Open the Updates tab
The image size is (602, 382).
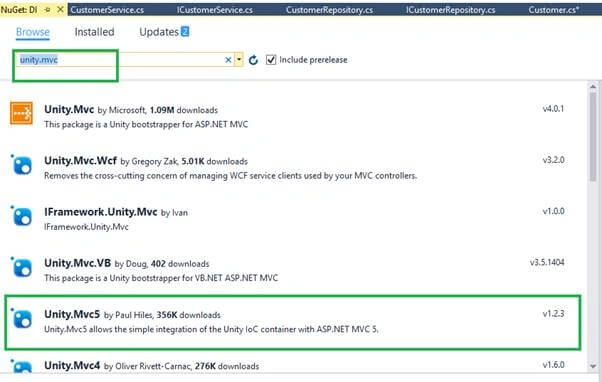tap(159, 32)
